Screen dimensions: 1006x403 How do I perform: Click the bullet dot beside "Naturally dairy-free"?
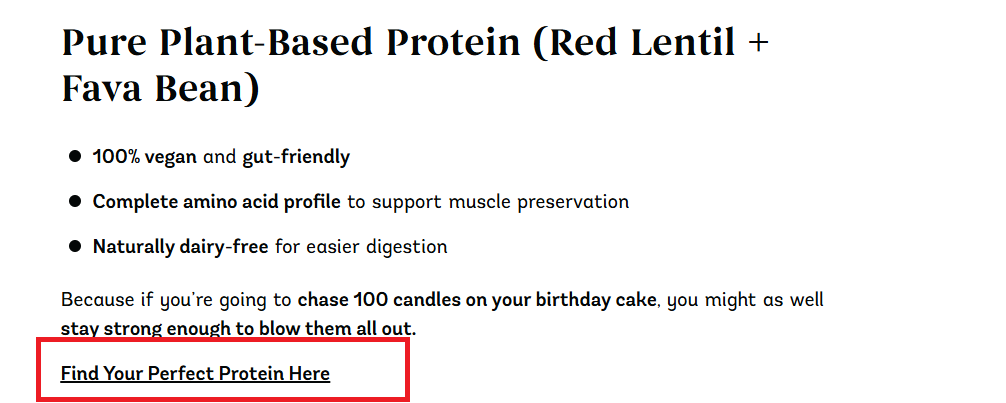(x=74, y=246)
